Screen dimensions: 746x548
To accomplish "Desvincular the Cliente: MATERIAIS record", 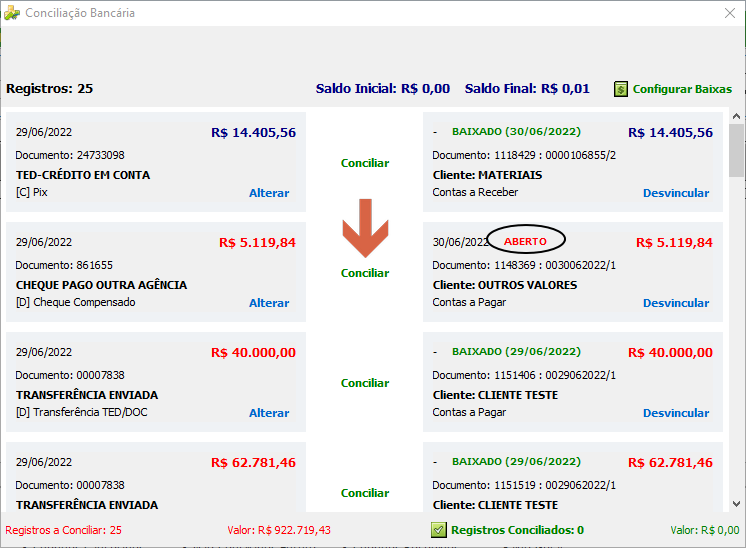I will (x=676, y=193).
